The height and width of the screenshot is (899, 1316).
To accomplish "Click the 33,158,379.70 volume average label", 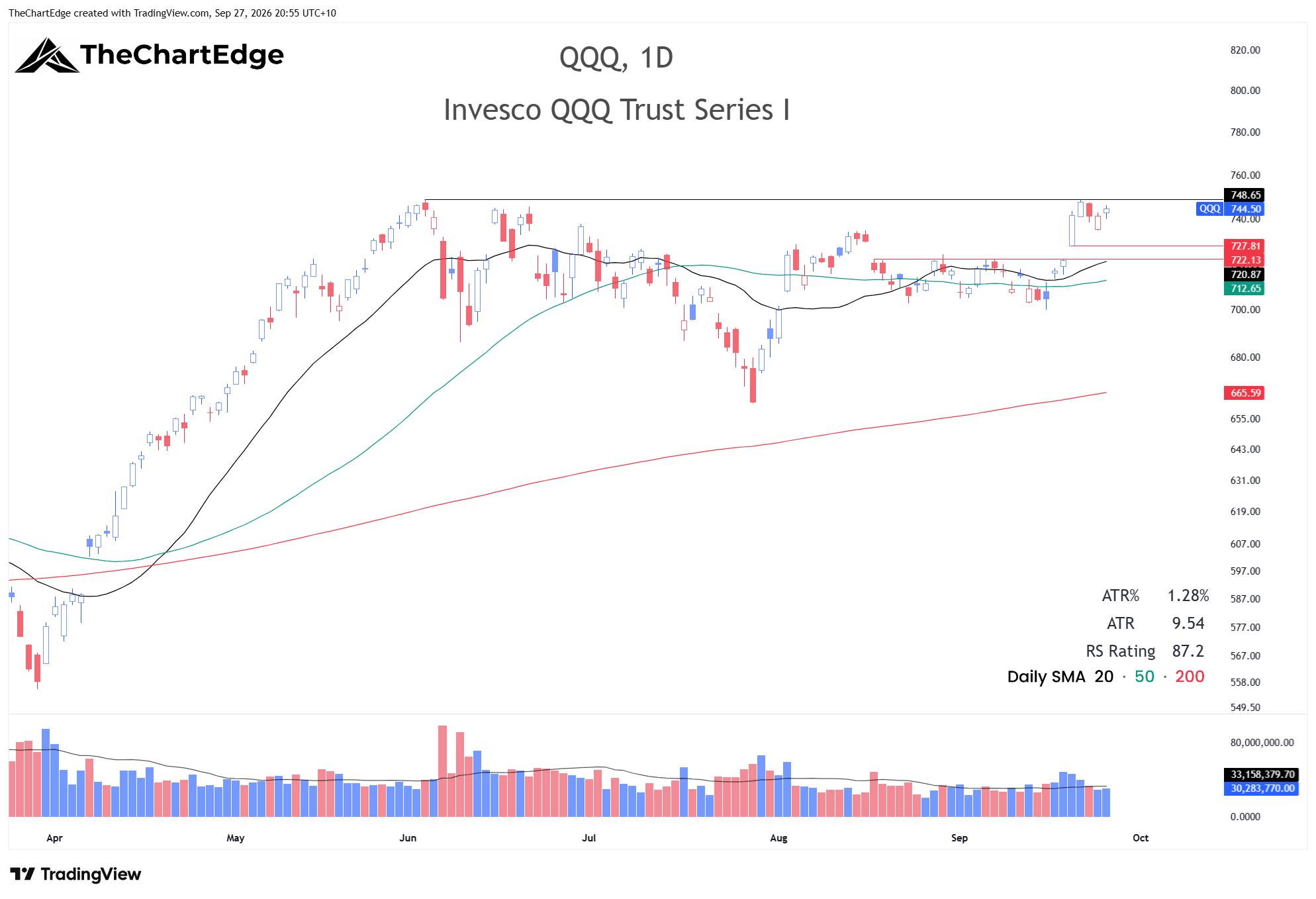I will (x=1261, y=774).
